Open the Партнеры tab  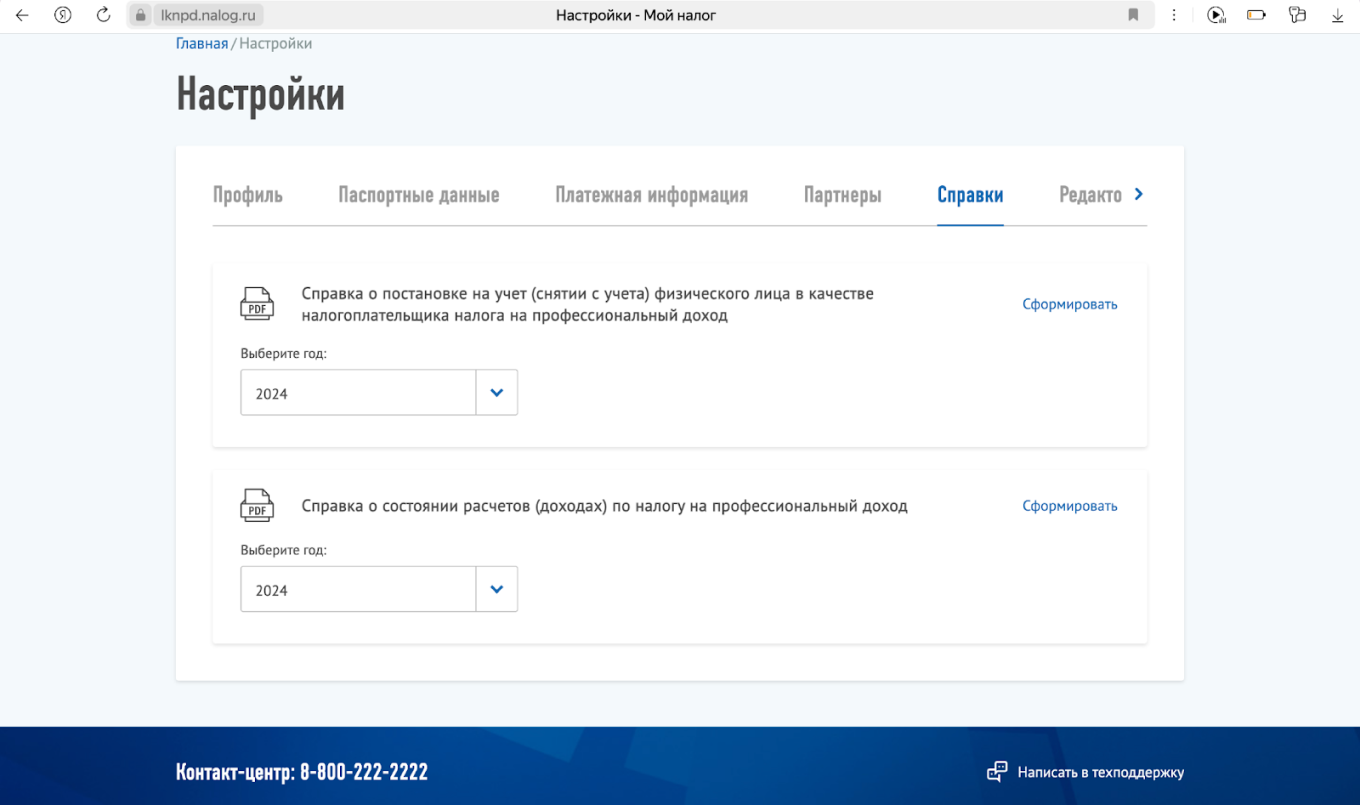842,195
